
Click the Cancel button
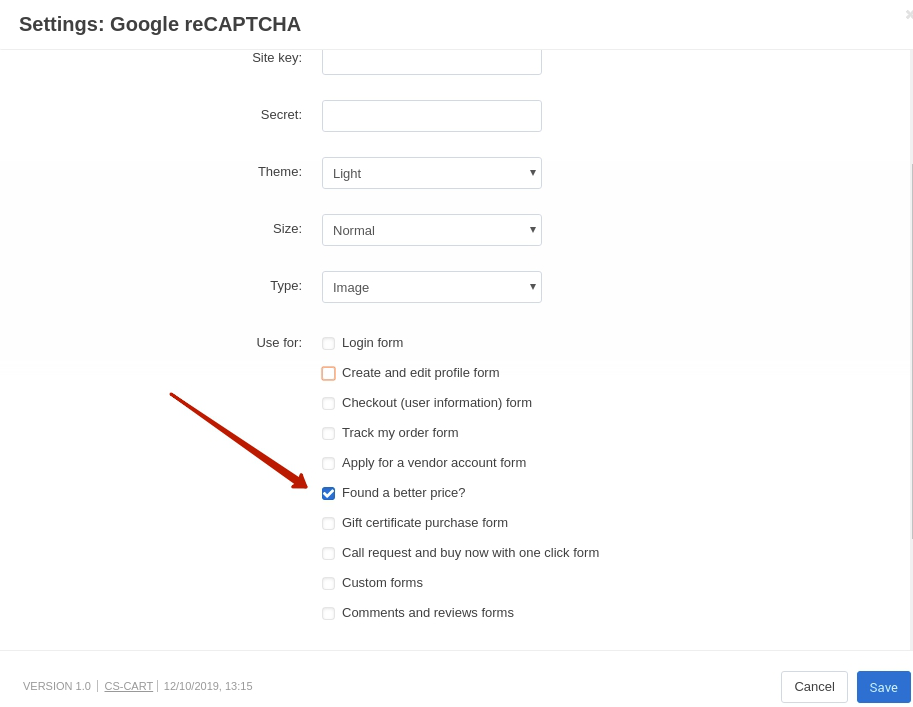coord(814,687)
